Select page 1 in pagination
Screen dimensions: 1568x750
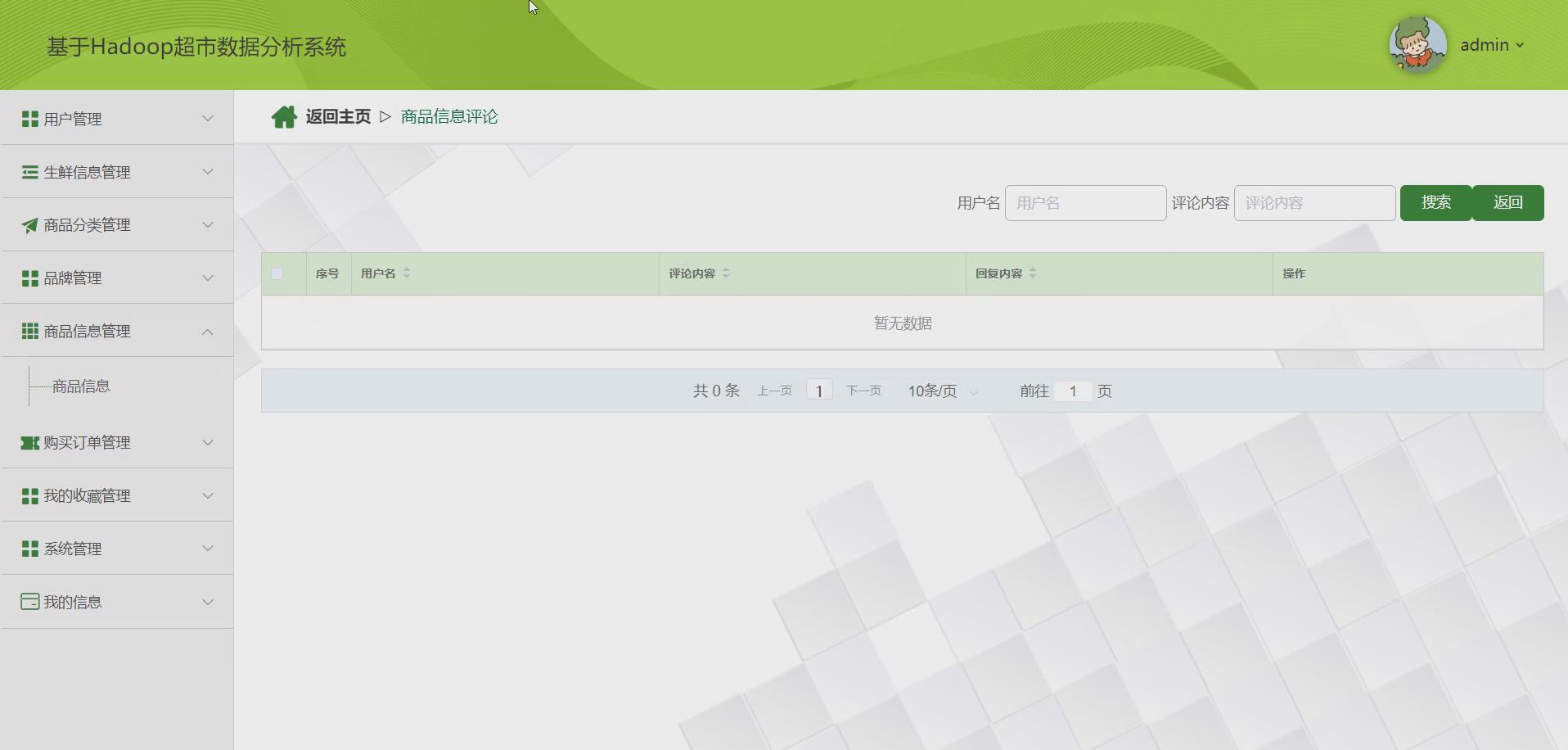pyautogui.click(x=819, y=391)
